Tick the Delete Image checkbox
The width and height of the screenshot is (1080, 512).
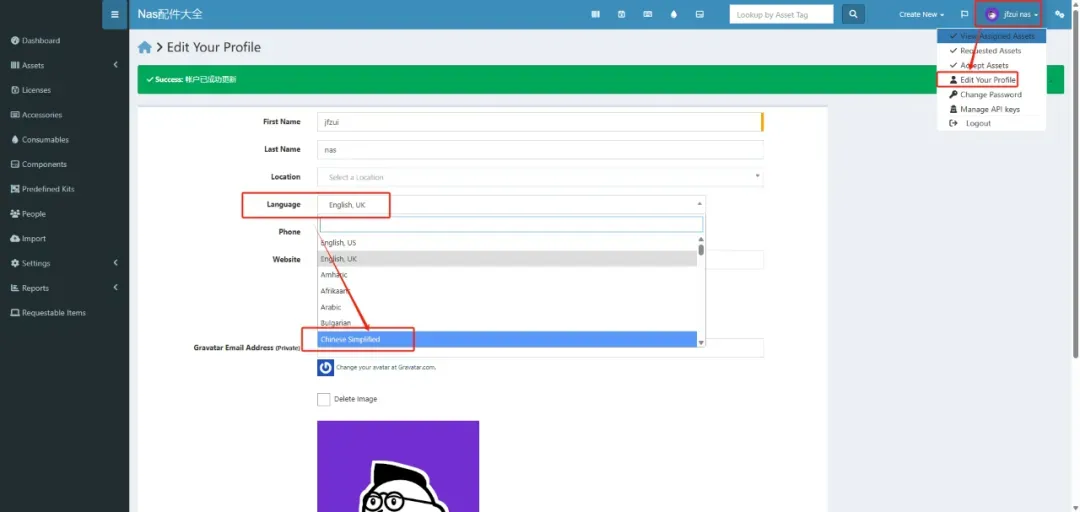pos(324,399)
